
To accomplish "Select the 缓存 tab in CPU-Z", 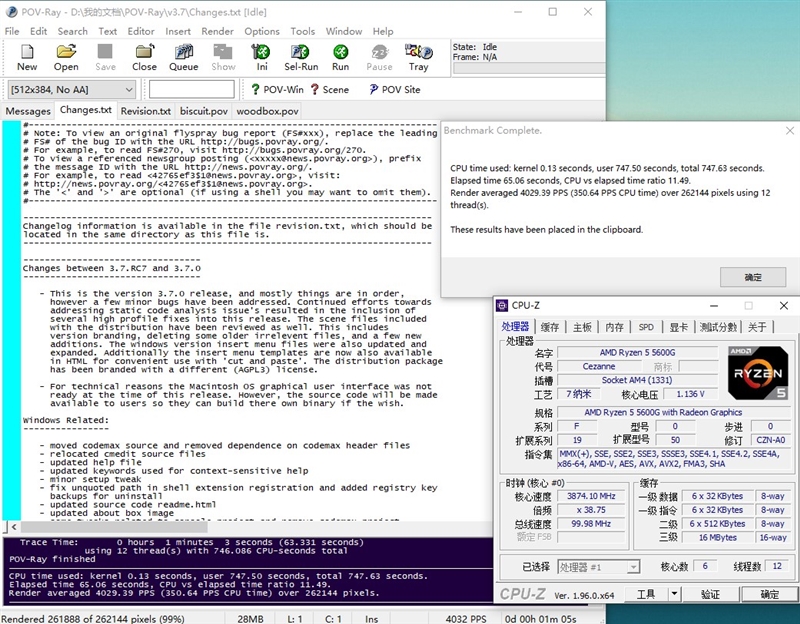I will 549,327.
